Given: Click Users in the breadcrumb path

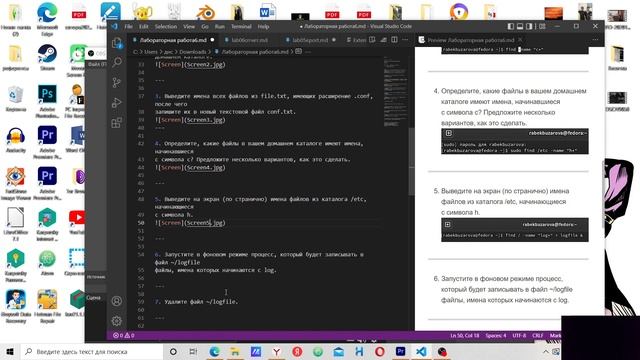Looking at the screenshot, I should tap(151, 52).
